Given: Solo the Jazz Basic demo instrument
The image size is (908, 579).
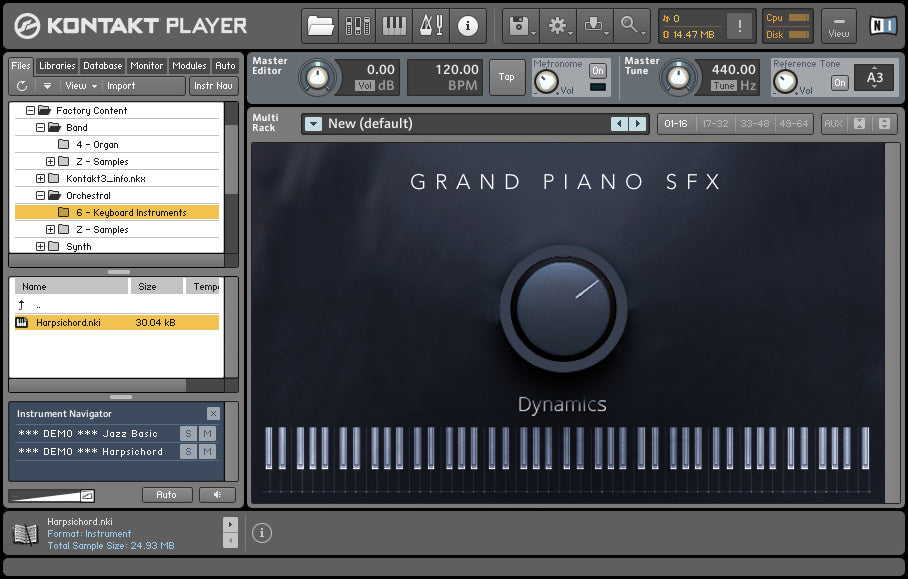Looking at the screenshot, I should (x=188, y=434).
